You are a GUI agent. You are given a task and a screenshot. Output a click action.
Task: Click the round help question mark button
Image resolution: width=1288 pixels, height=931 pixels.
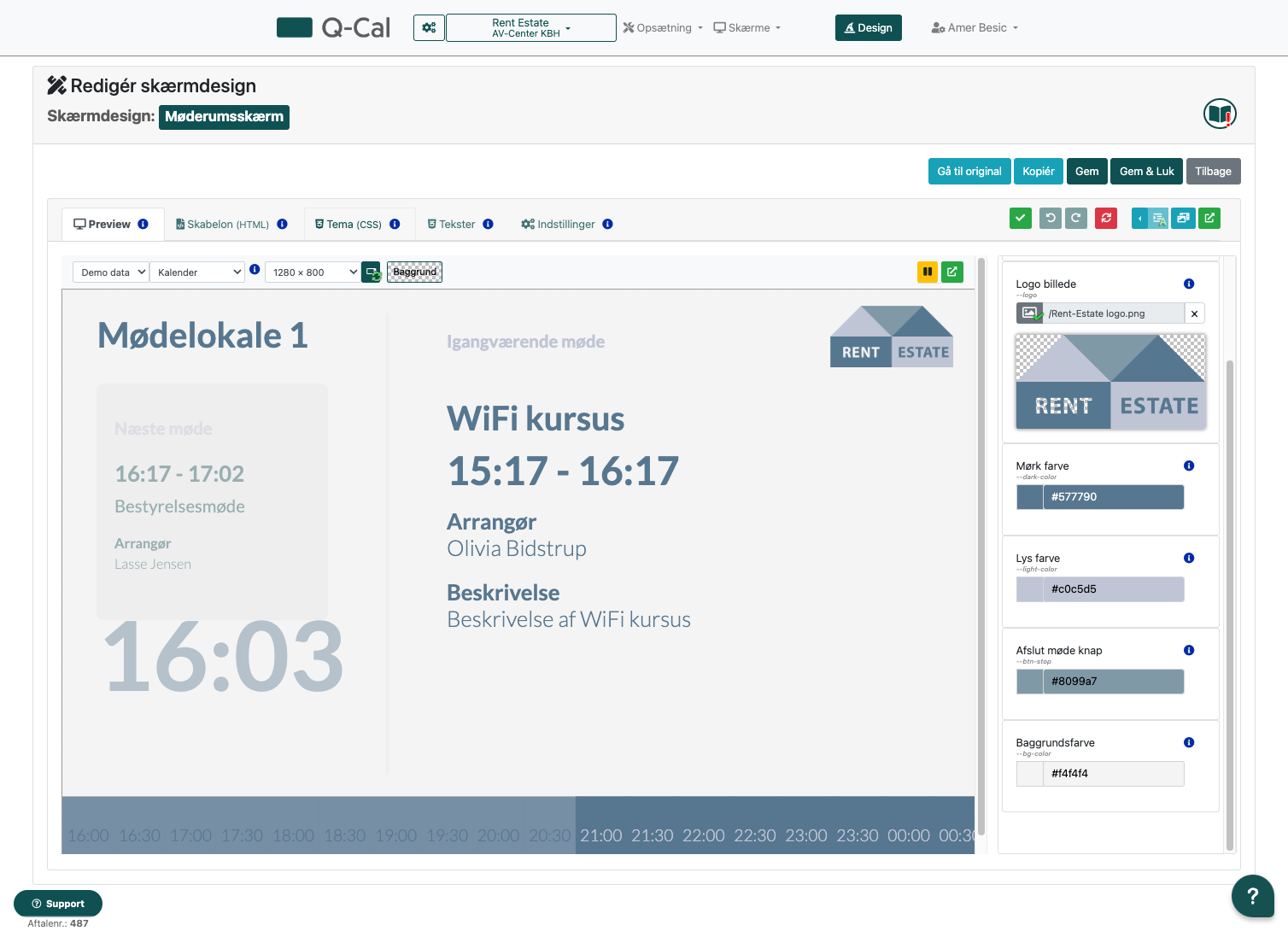[x=1252, y=896]
